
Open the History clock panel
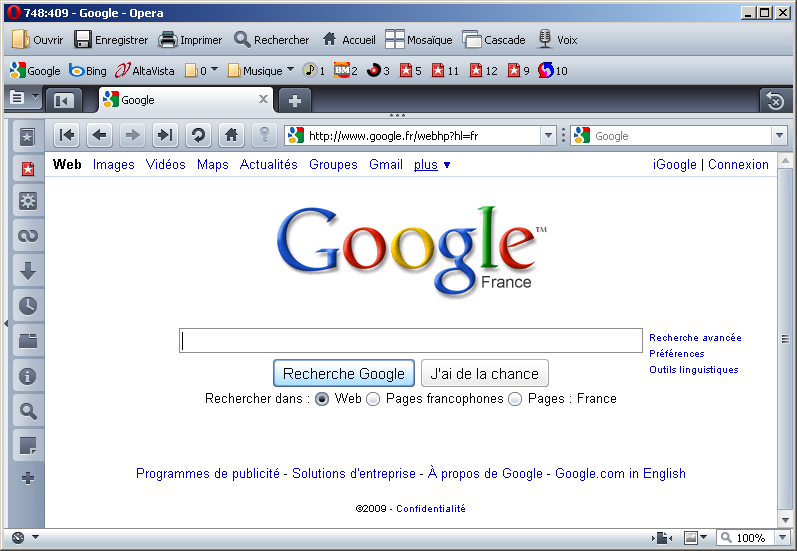pyautogui.click(x=27, y=305)
